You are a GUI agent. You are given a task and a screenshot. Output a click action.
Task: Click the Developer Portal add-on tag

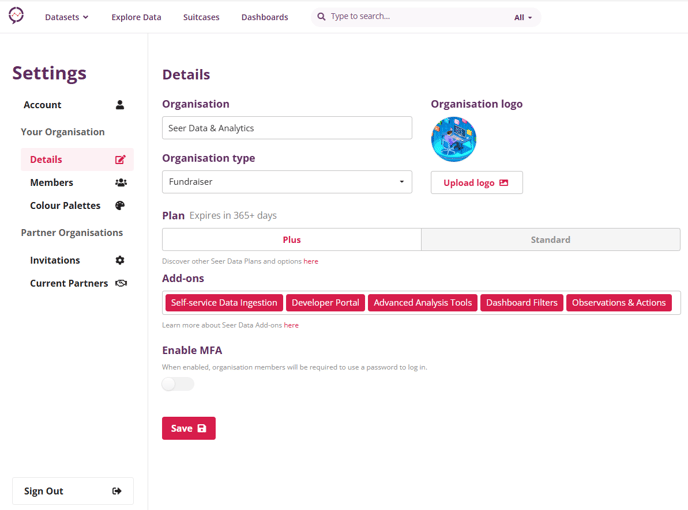(x=326, y=303)
